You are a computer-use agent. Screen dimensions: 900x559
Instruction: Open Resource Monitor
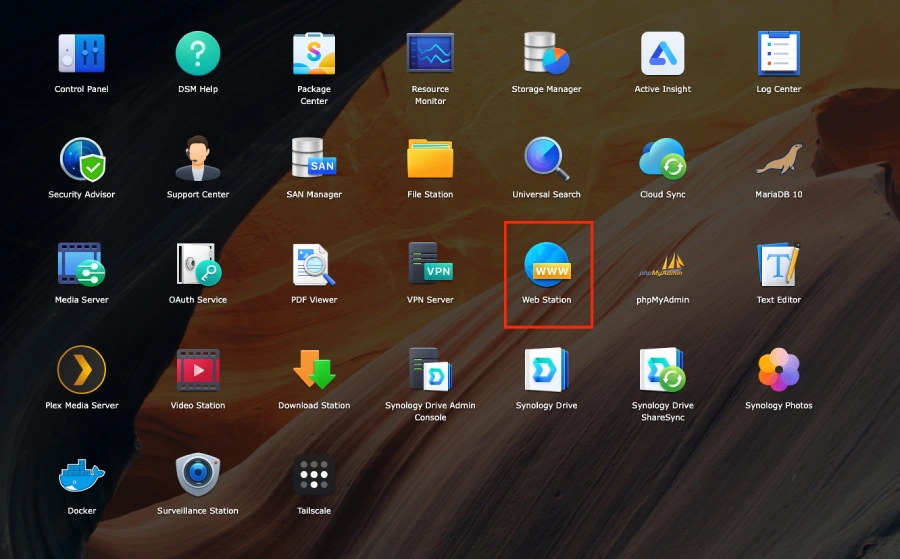point(430,53)
